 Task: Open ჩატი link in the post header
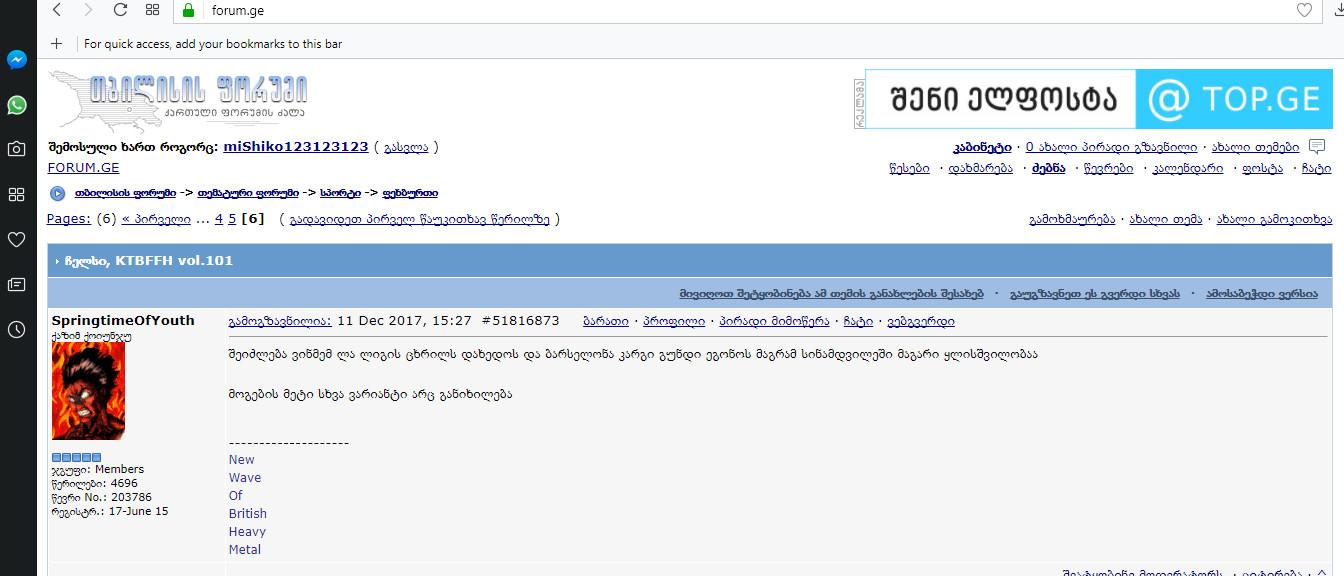tap(858, 321)
